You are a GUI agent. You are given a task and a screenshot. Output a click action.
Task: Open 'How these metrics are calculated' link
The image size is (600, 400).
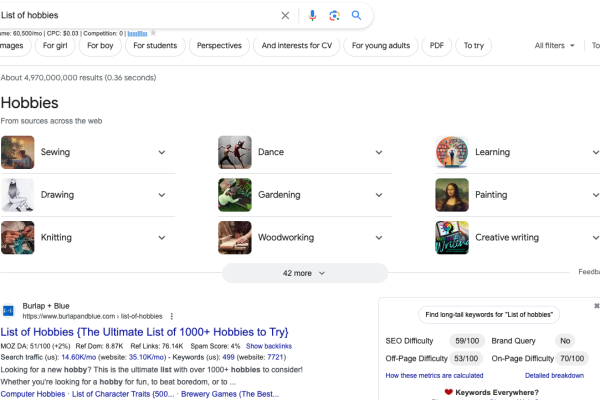point(434,376)
